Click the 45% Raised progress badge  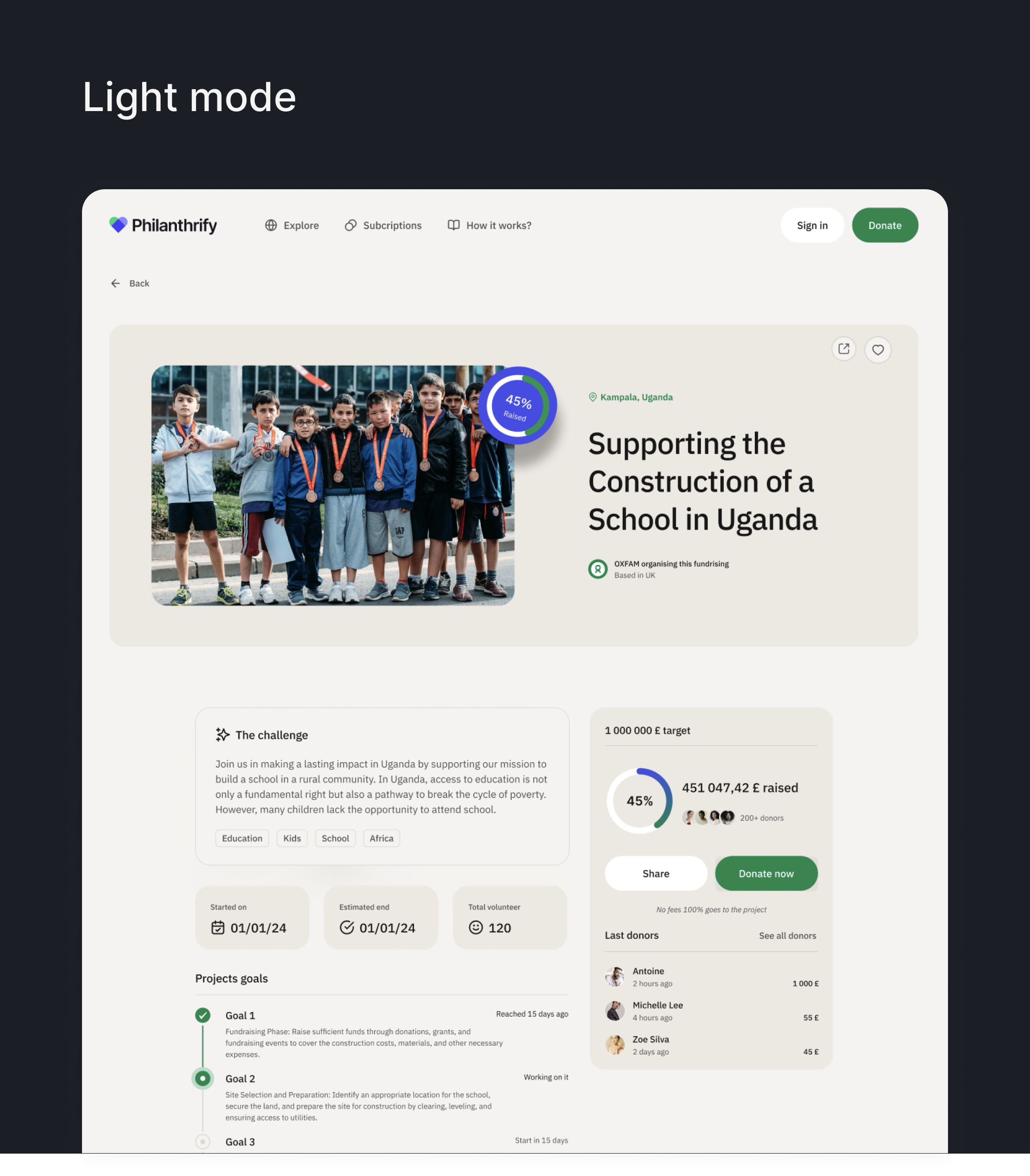tap(517, 406)
